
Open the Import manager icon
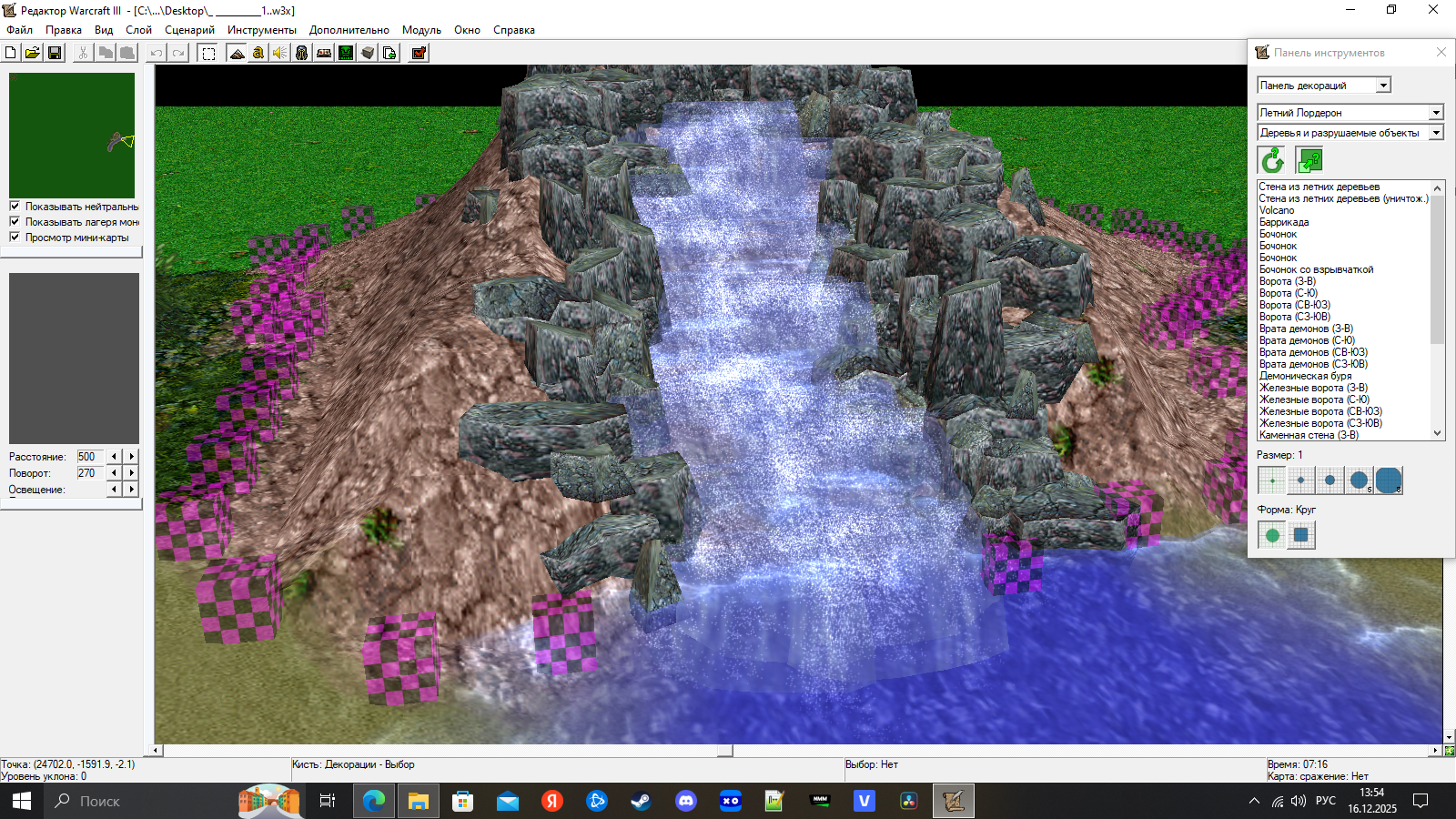pos(389,53)
